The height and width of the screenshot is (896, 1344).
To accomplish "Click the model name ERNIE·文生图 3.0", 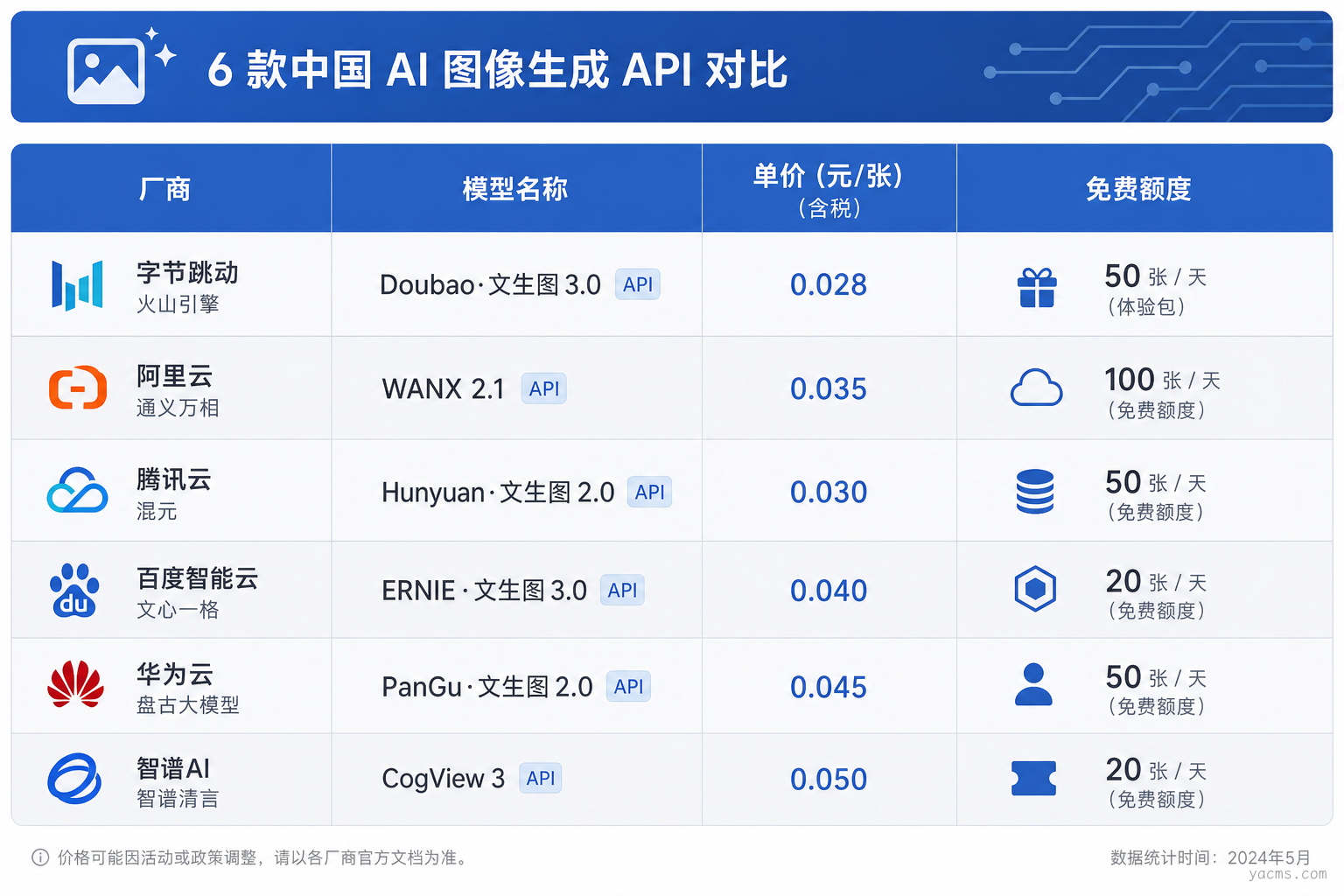I will [x=484, y=591].
